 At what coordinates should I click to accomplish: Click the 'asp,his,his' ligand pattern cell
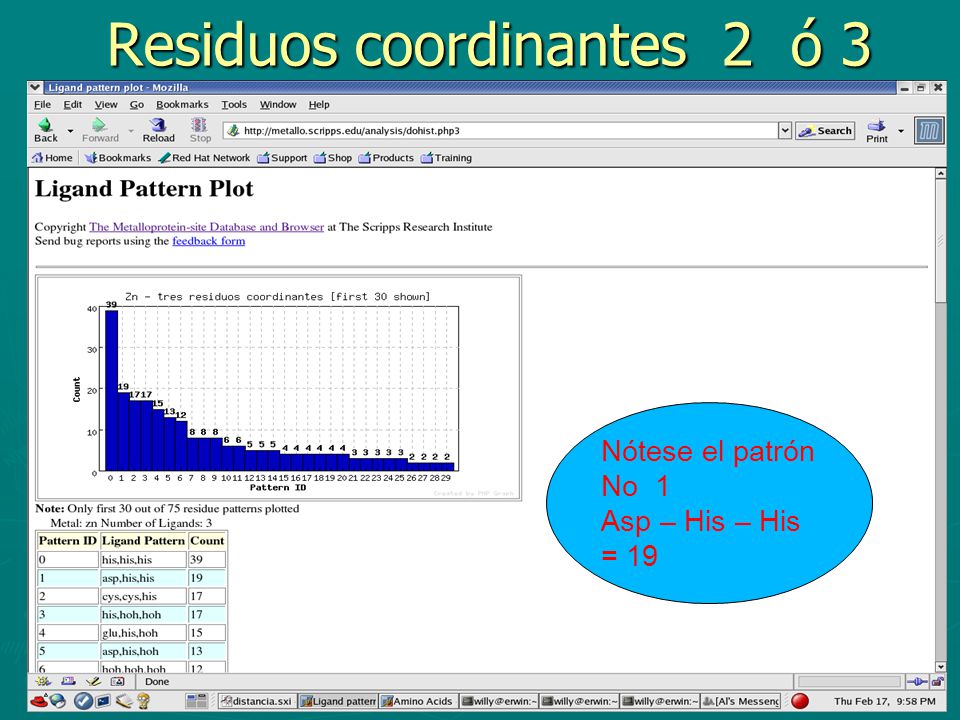coord(143,578)
